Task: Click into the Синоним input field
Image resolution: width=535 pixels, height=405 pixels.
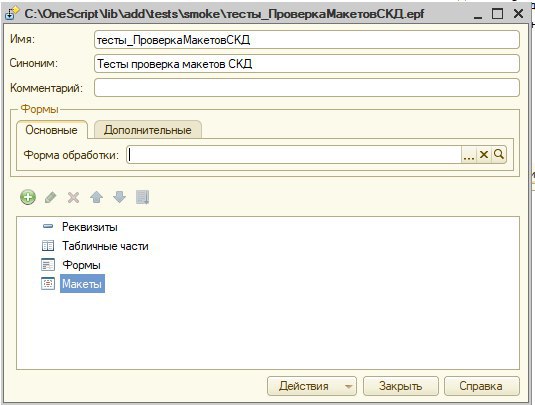Action: (x=307, y=64)
